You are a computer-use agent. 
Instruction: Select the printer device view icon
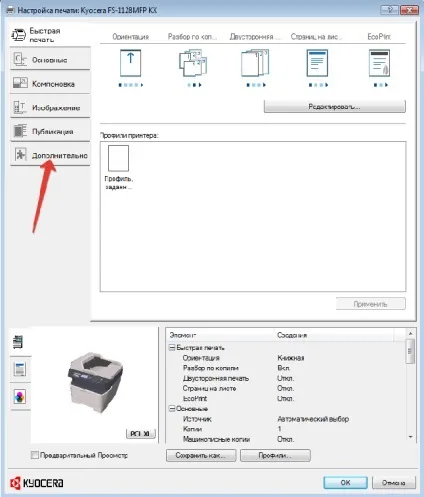coord(18,342)
